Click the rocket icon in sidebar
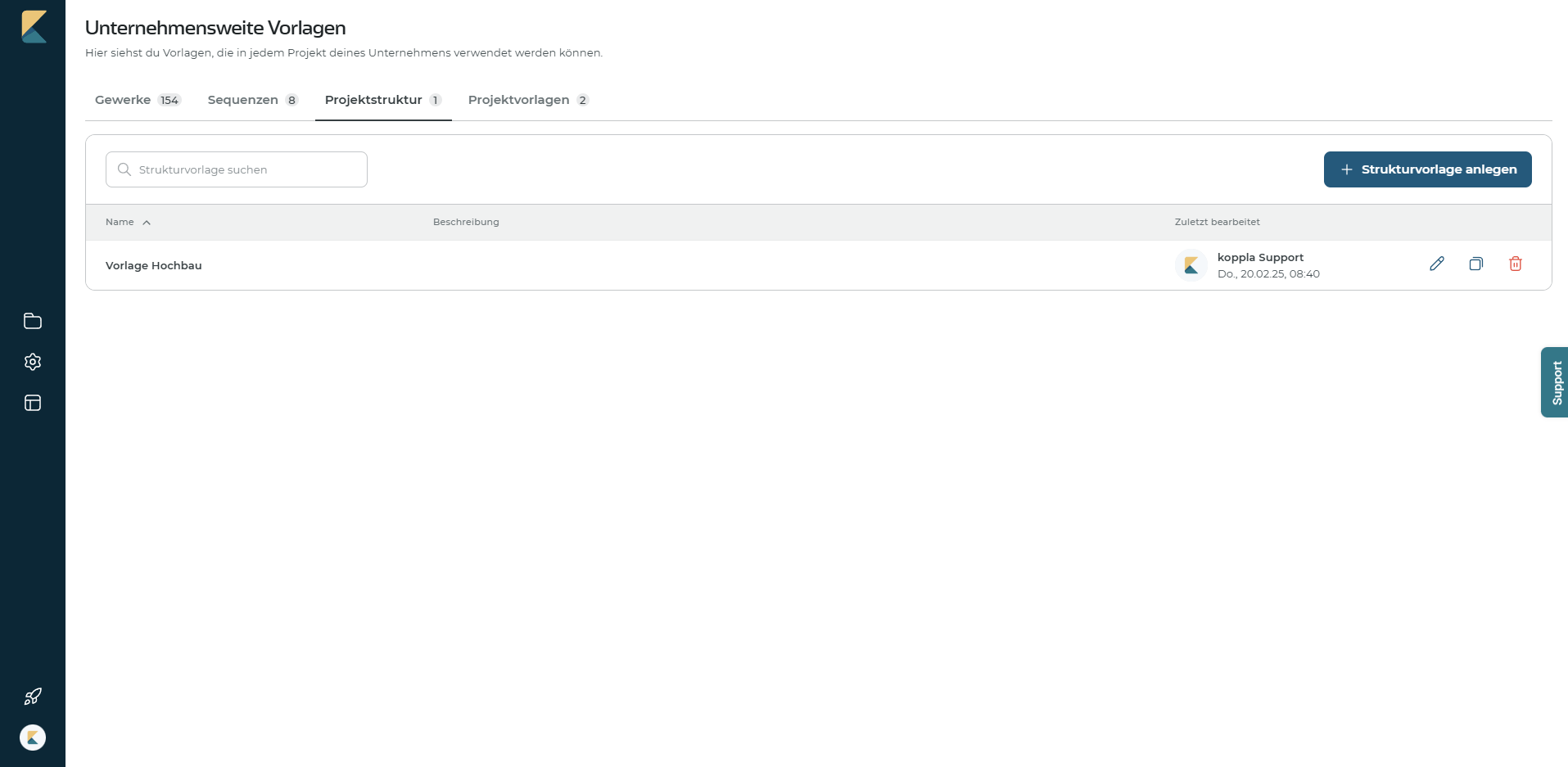The image size is (1568, 767). point(33,697)
